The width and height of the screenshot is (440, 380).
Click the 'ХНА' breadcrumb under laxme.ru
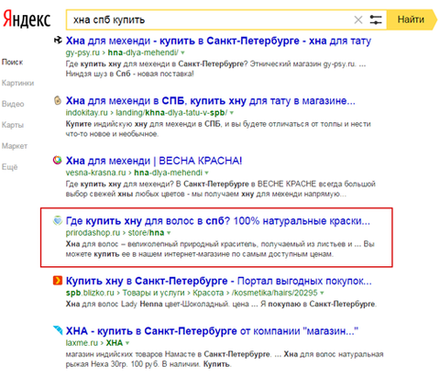114,343
